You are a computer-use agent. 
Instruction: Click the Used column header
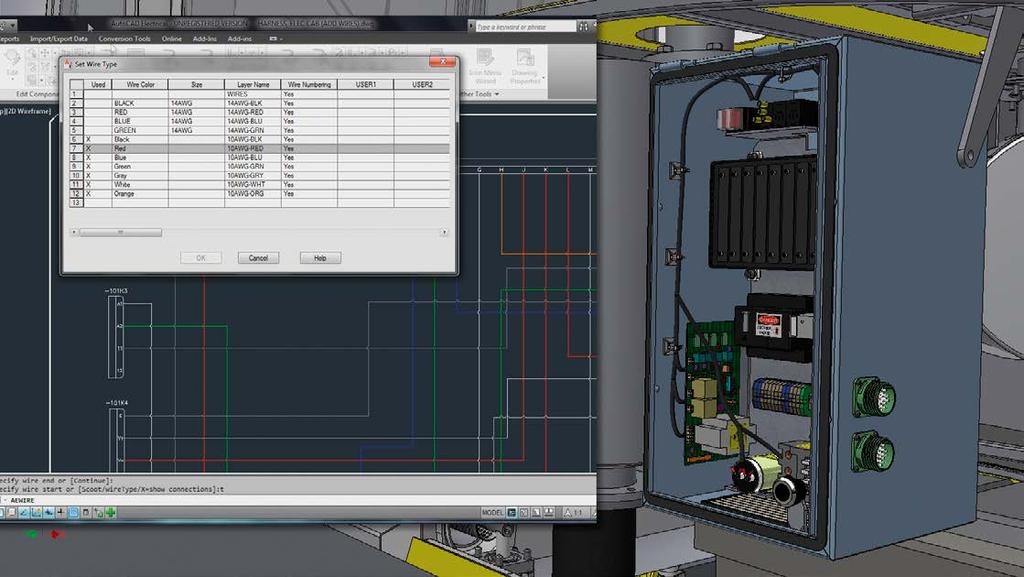pyautogui.click(x=98, y=85)
